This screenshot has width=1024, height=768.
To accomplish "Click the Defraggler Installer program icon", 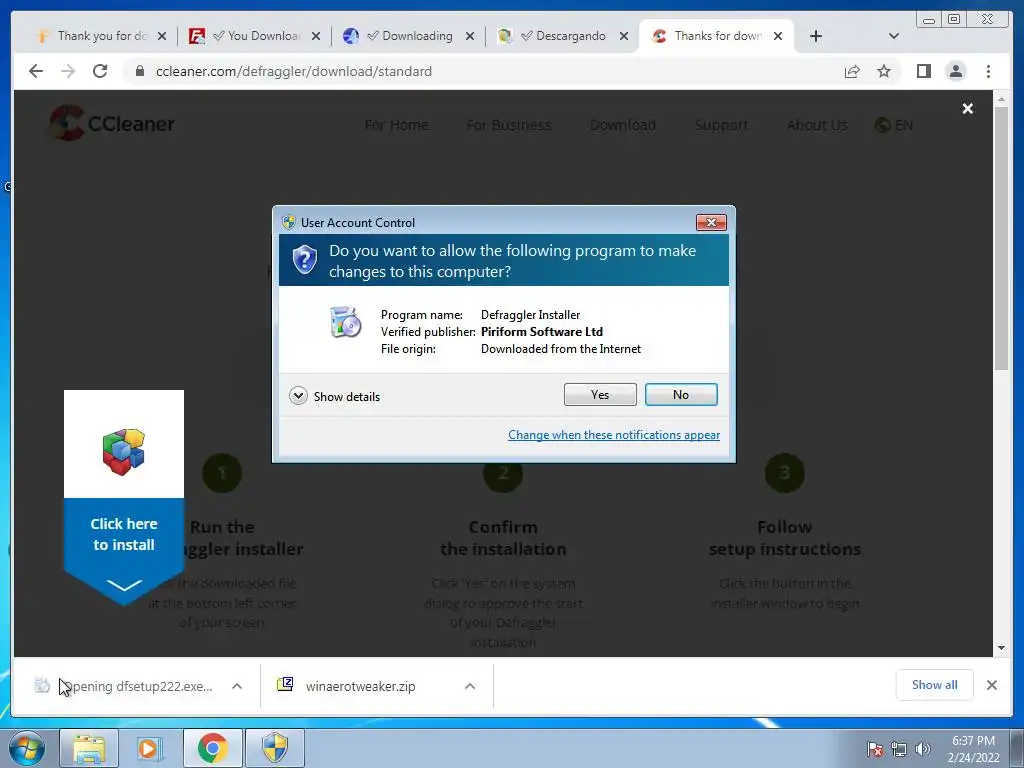I will (345, 322).
